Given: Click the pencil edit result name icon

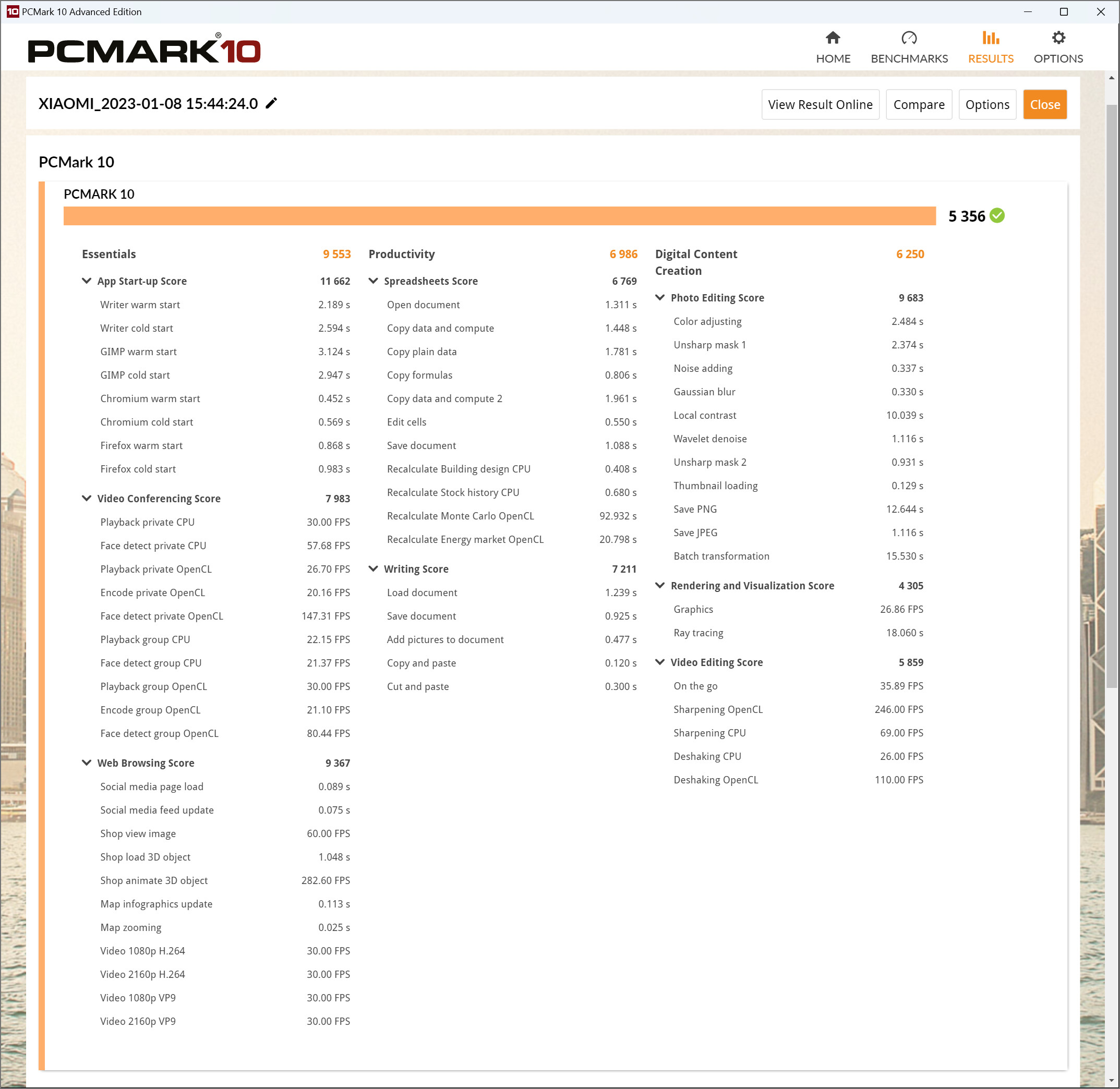Looking at the screenshot, I should pos(272,103).
